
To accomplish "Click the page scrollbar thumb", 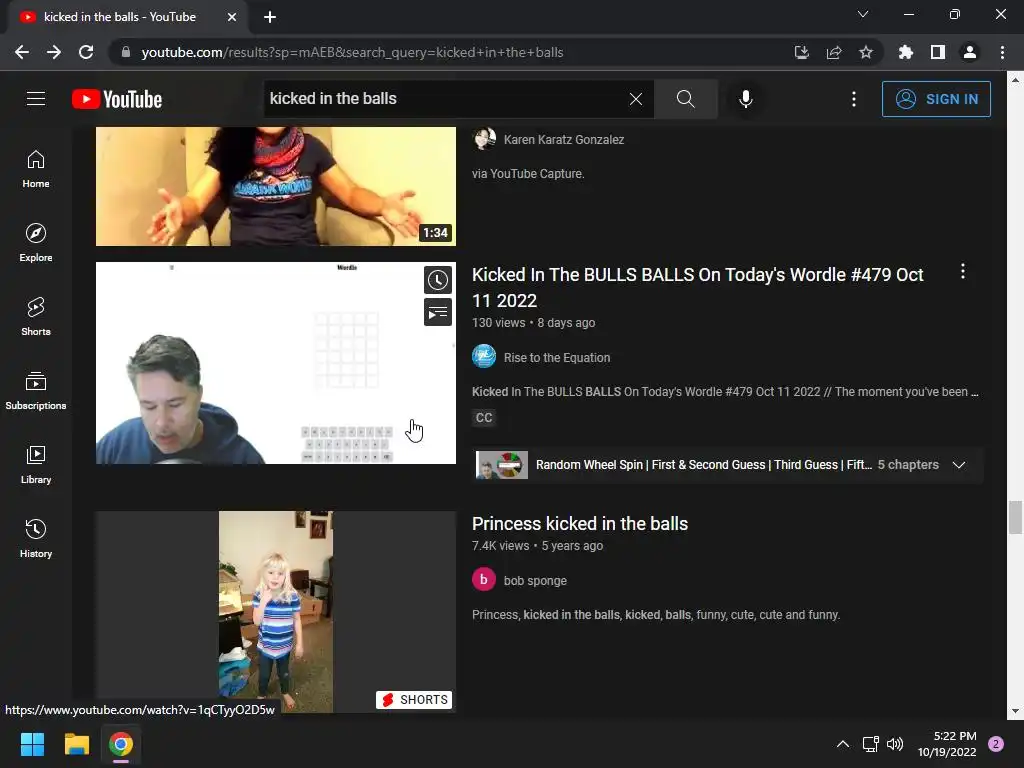I will pos(1015,517).
